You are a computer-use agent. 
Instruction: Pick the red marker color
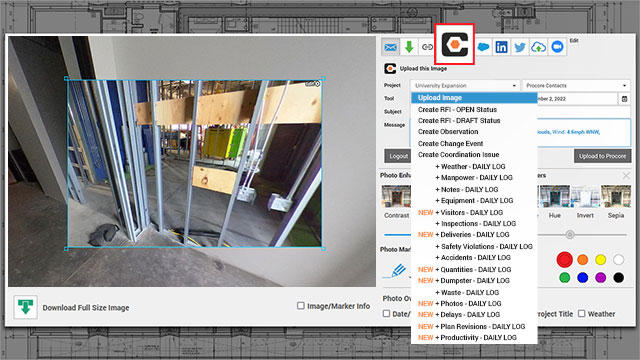[564, 259]
